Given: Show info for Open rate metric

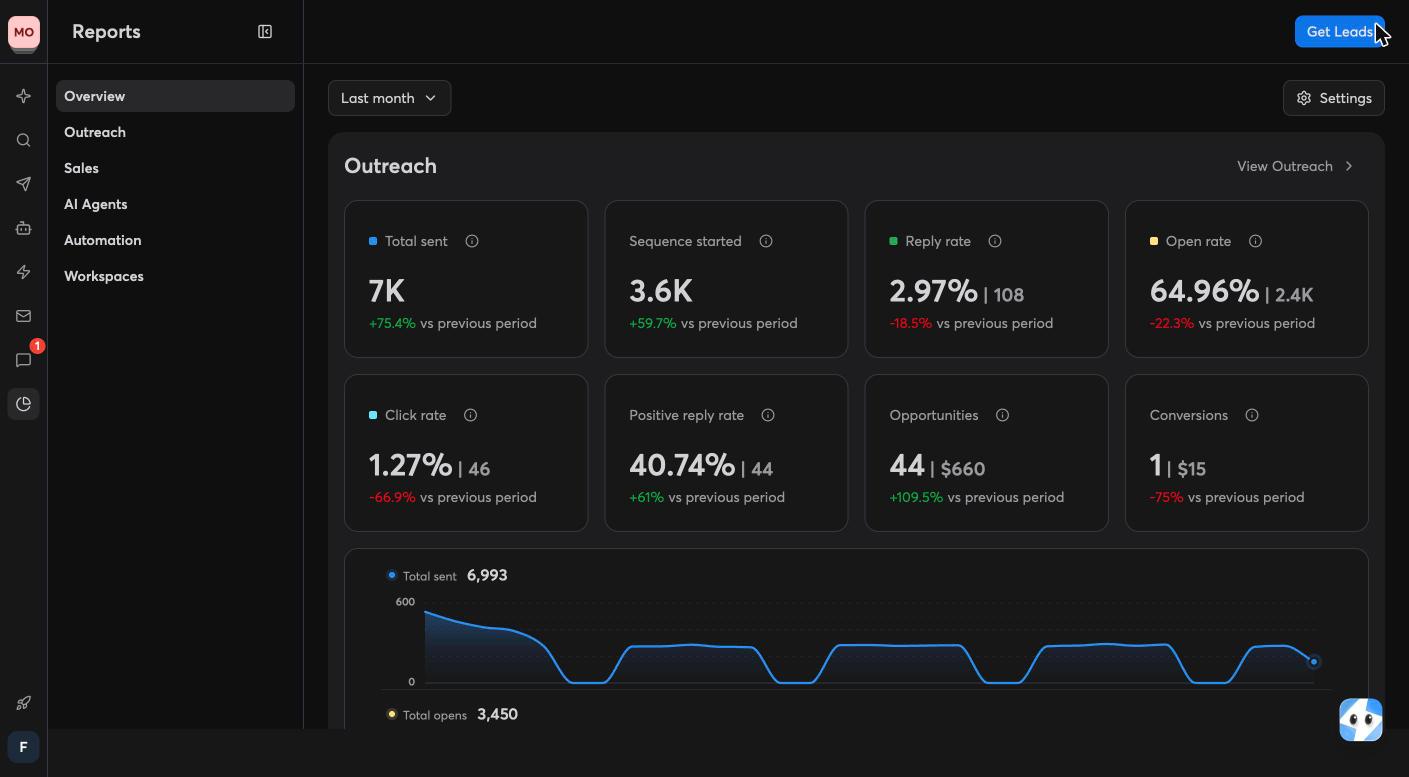Looking at the screenshot, I should point(1256,241).
